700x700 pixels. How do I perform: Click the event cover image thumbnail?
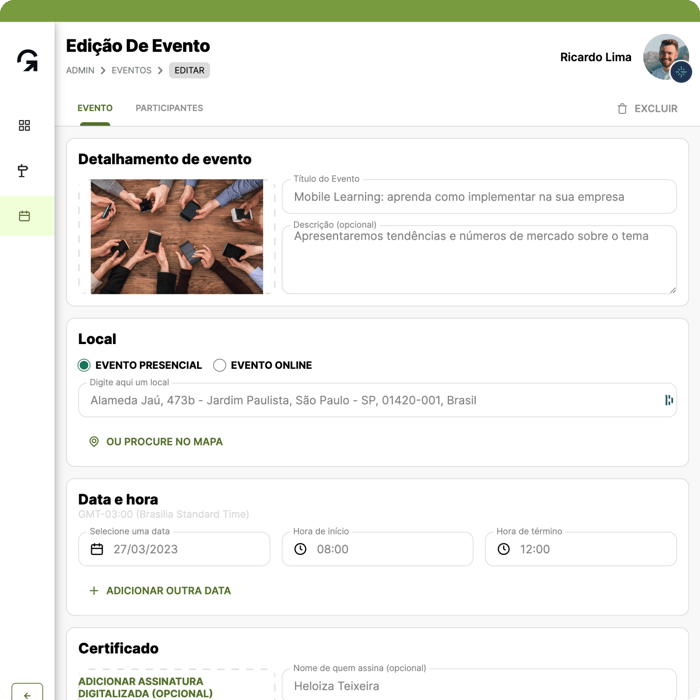177,237
